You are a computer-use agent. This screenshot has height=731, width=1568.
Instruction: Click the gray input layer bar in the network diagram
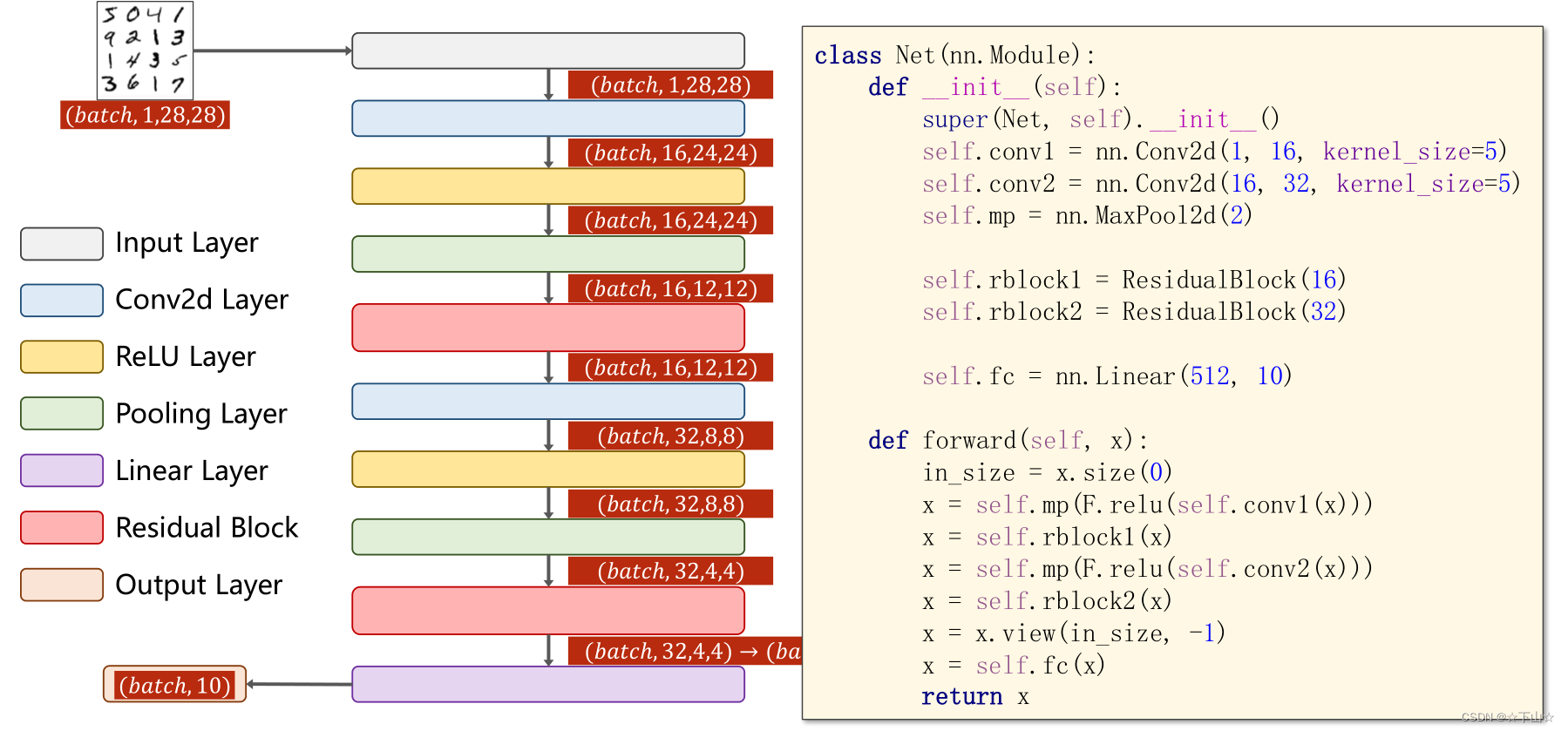click(x=548, y=51)
